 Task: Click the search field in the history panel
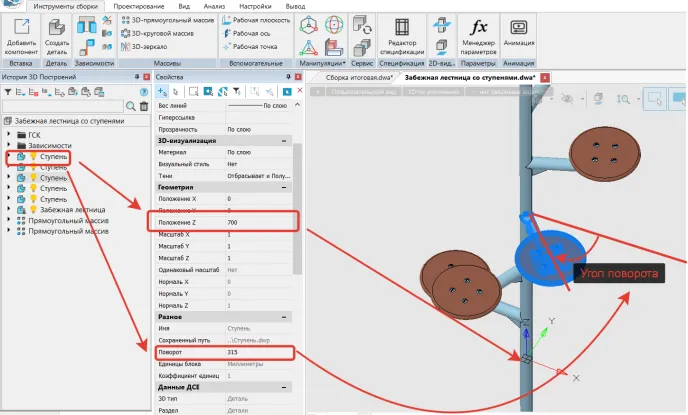point(63,106)
